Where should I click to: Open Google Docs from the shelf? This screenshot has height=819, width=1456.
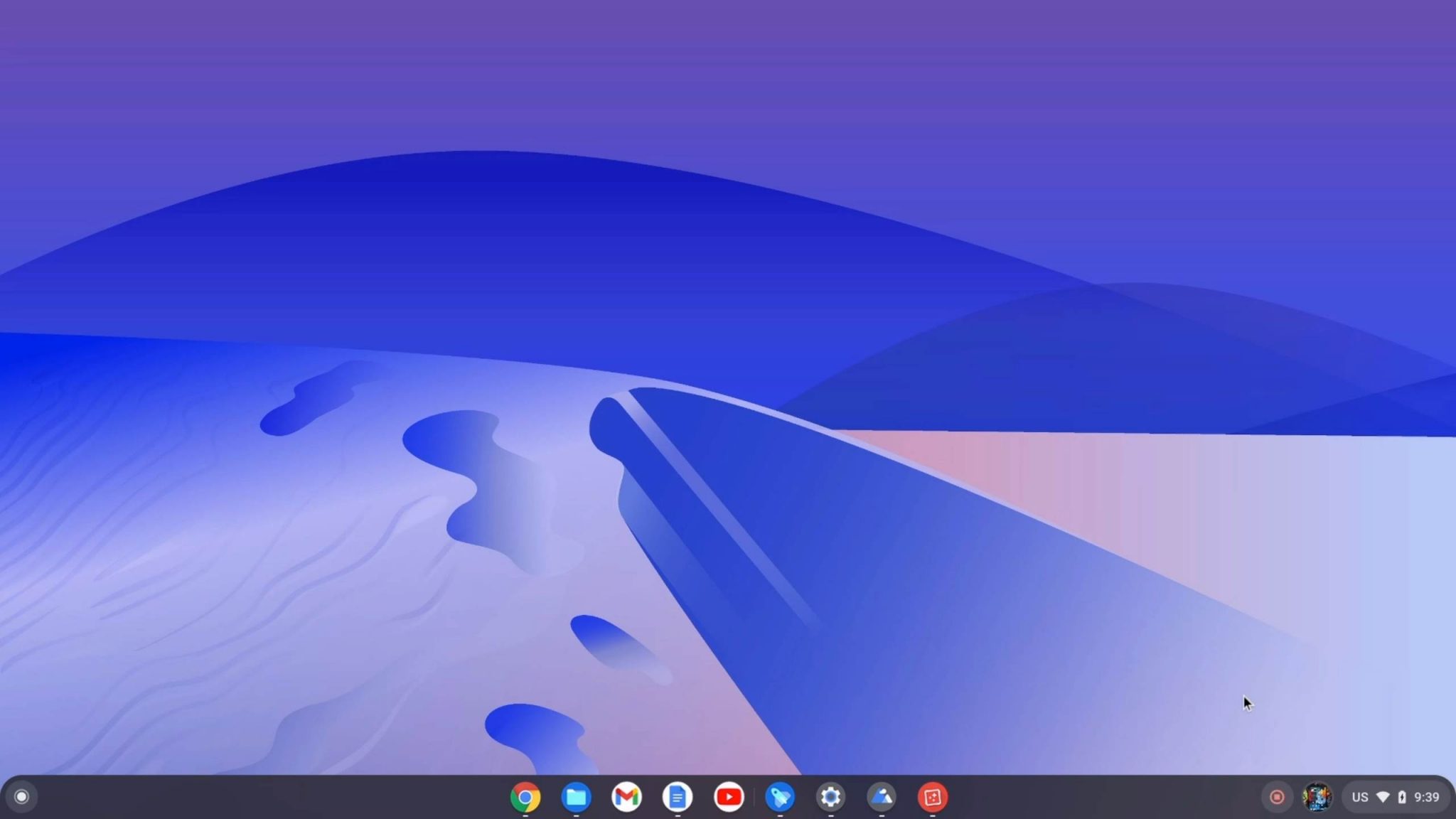[x=678, y=797]
